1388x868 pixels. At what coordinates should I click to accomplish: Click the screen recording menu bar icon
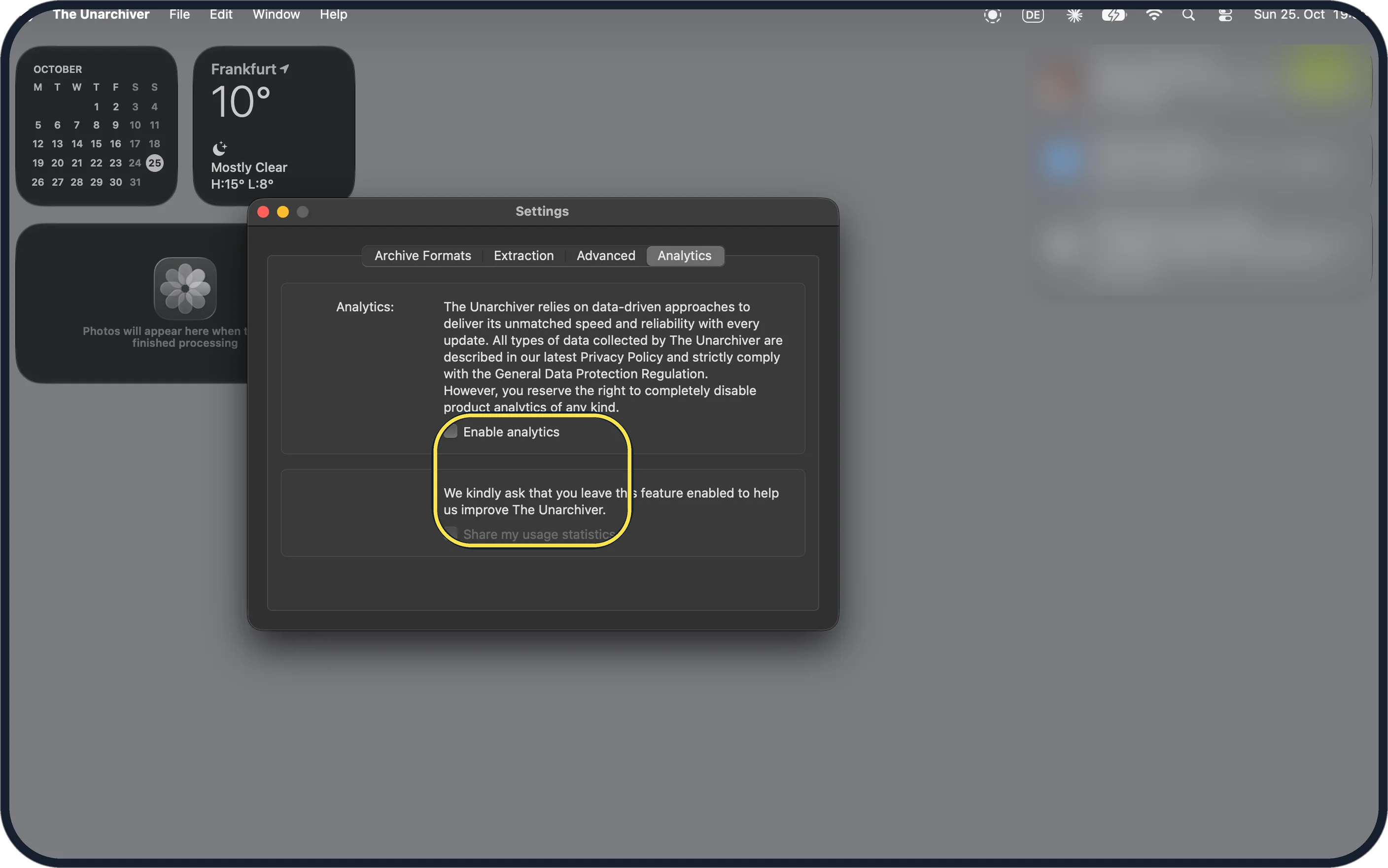pos(992,15)
